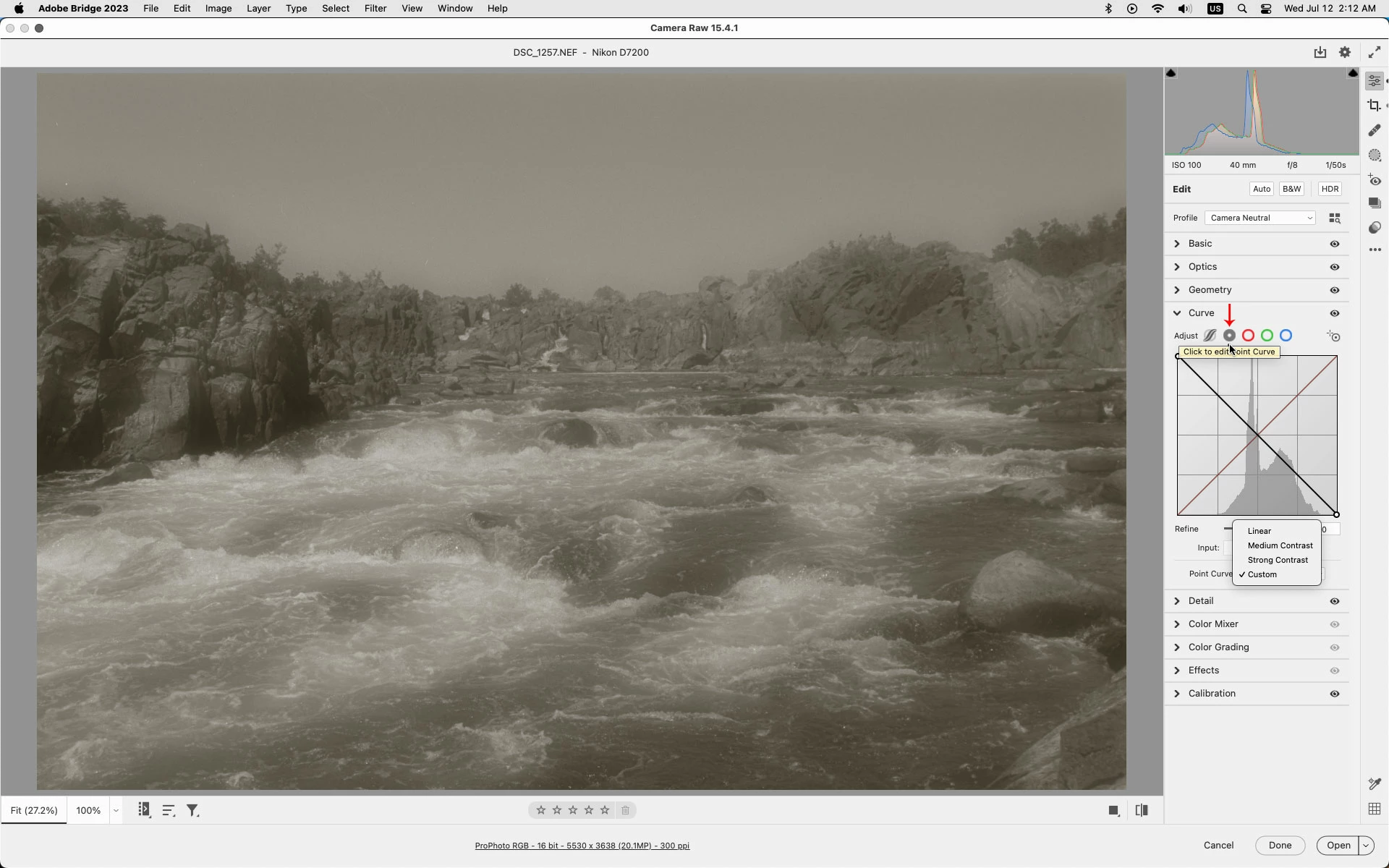Open the Masking tool
The image size is (1389, 868).
pyautogui.click(x=1374, y=156)
